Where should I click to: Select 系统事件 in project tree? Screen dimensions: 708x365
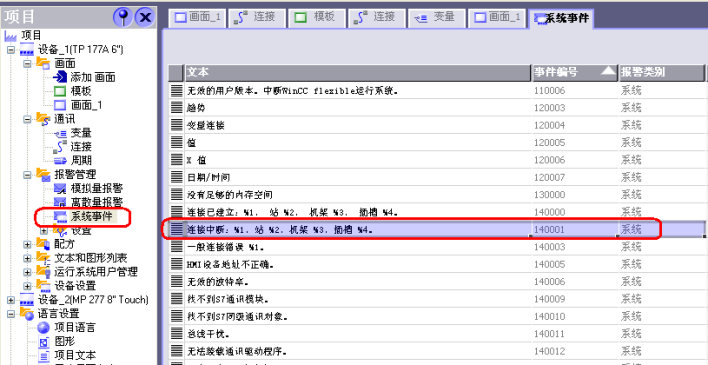[x=91, y=216]
